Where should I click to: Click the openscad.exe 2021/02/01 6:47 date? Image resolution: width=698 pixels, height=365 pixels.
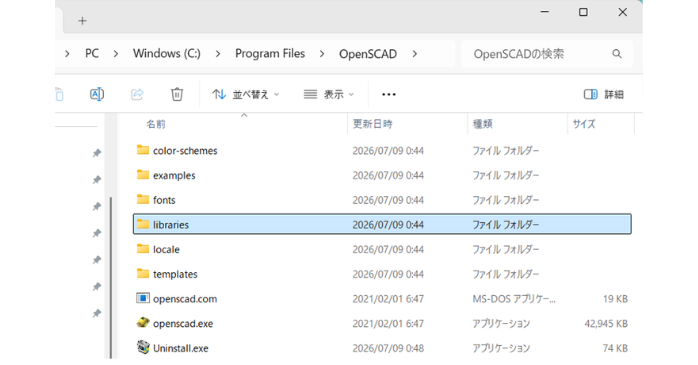pos(388,324)
